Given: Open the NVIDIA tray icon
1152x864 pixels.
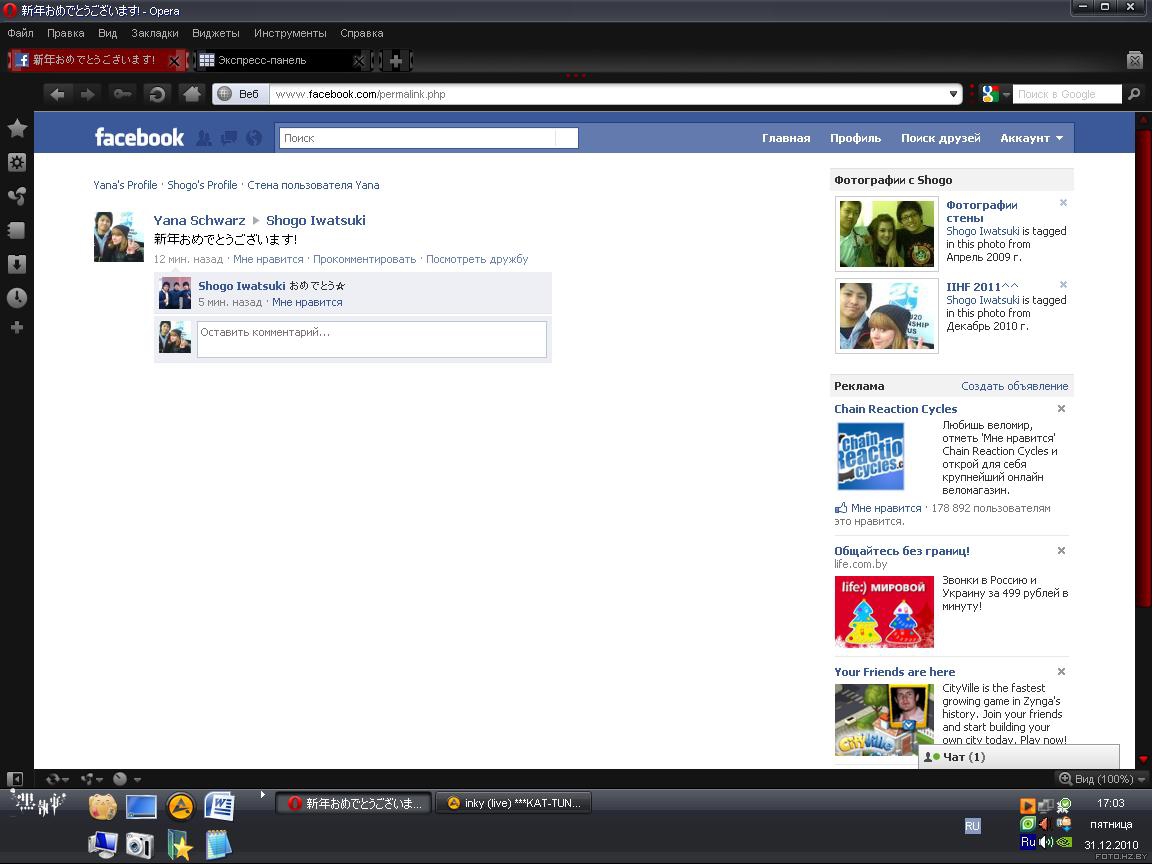Looking at the screenshot, I should pos(1064,842).
